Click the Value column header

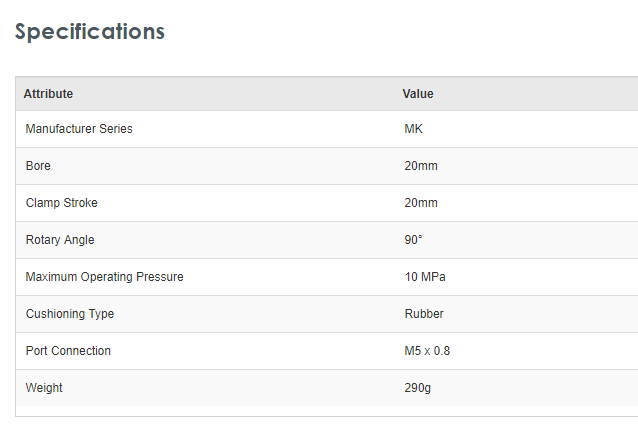pos(418,94)
